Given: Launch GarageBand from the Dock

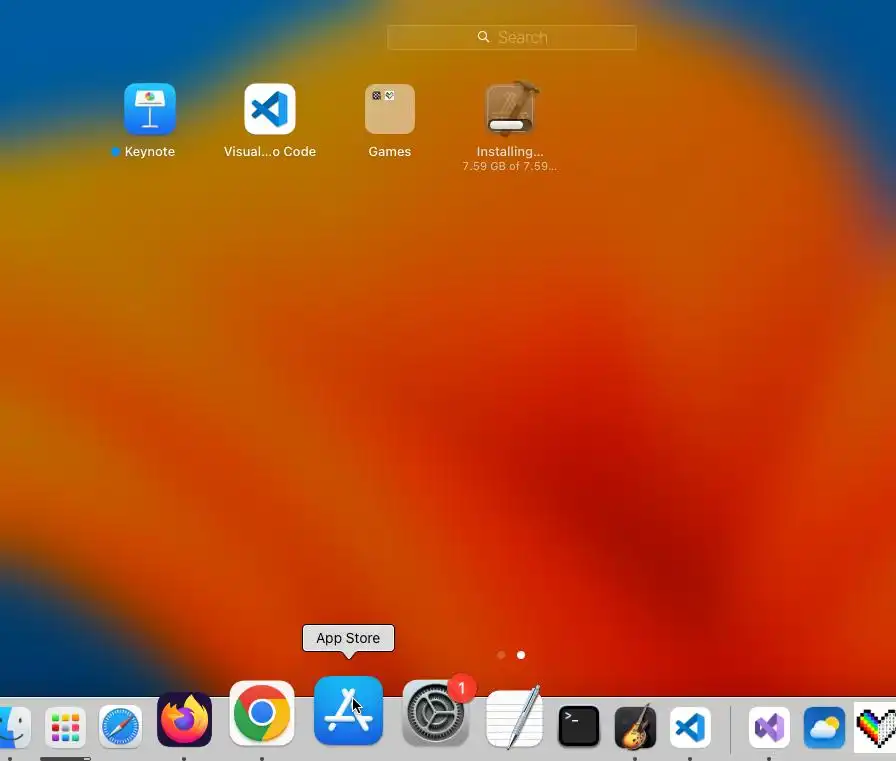Looking at the screenshot, I should tap(635, 727).
